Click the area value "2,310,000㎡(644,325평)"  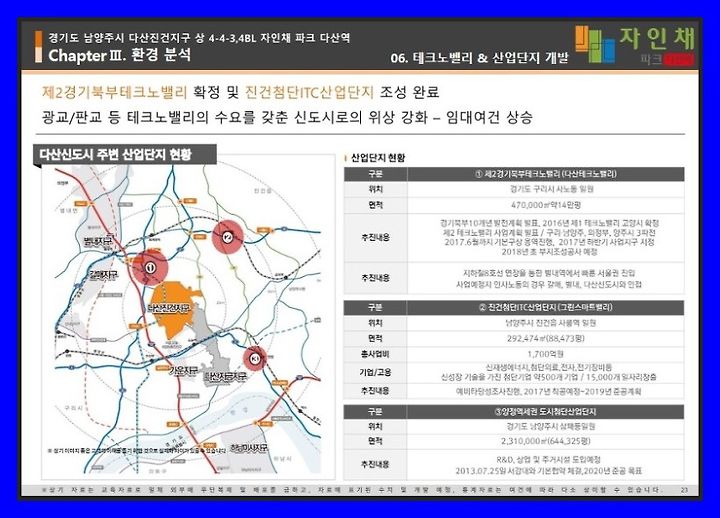tap(546, 441)
